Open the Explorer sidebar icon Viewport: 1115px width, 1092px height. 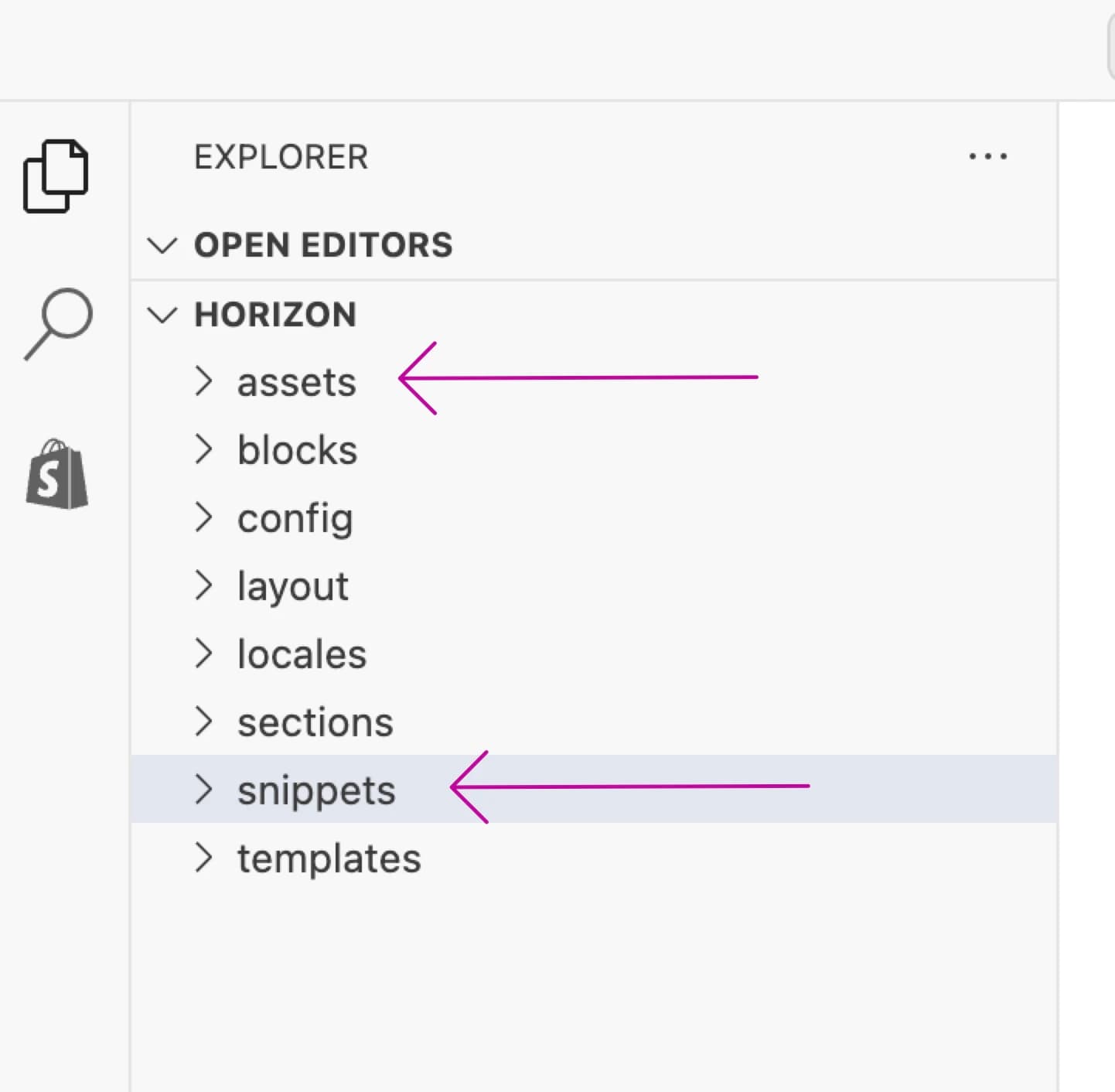[x=57, y=176]
